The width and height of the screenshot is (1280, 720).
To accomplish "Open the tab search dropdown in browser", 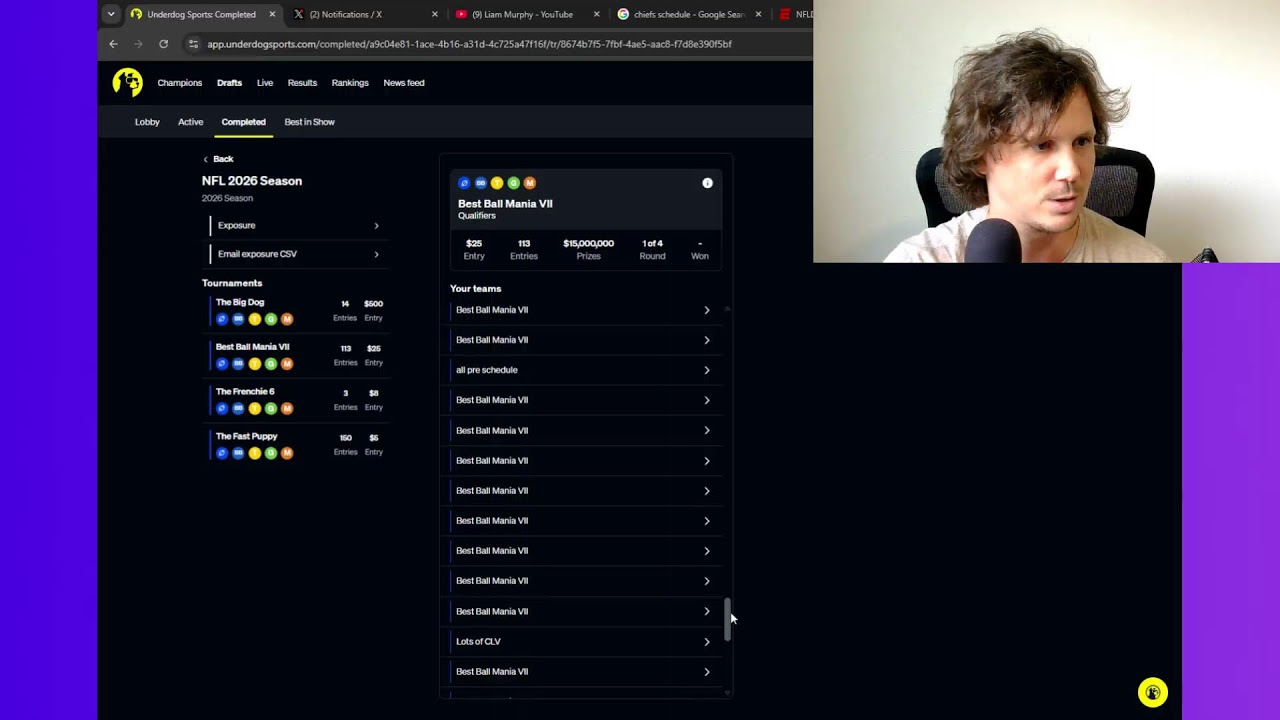I will click(x=110, y=14).
